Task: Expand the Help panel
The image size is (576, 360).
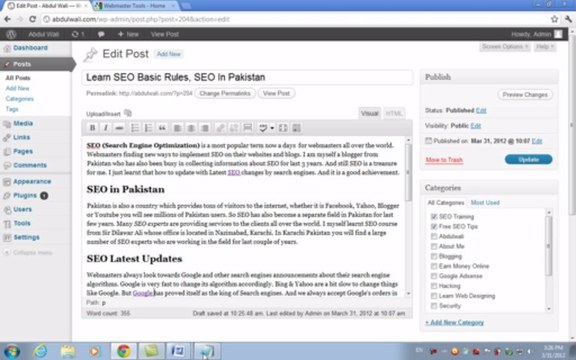Action: click(x=545, y=47)
